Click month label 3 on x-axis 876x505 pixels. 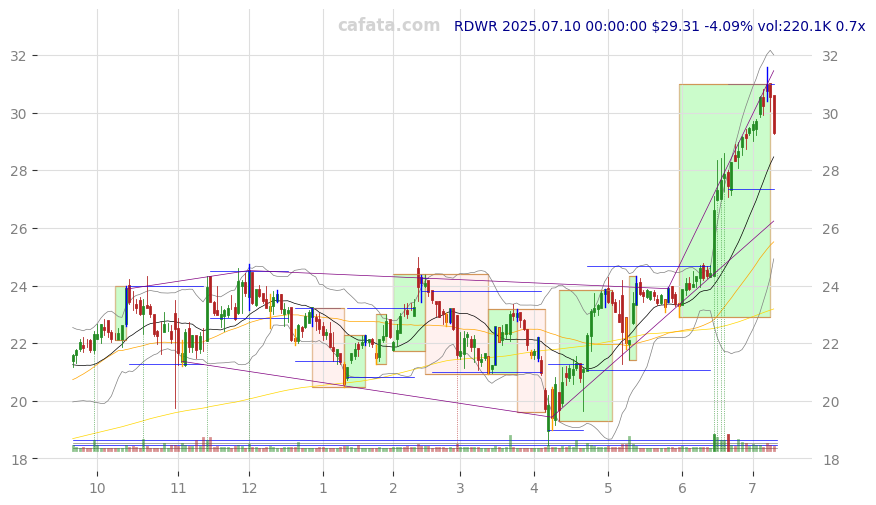(460, 488)
